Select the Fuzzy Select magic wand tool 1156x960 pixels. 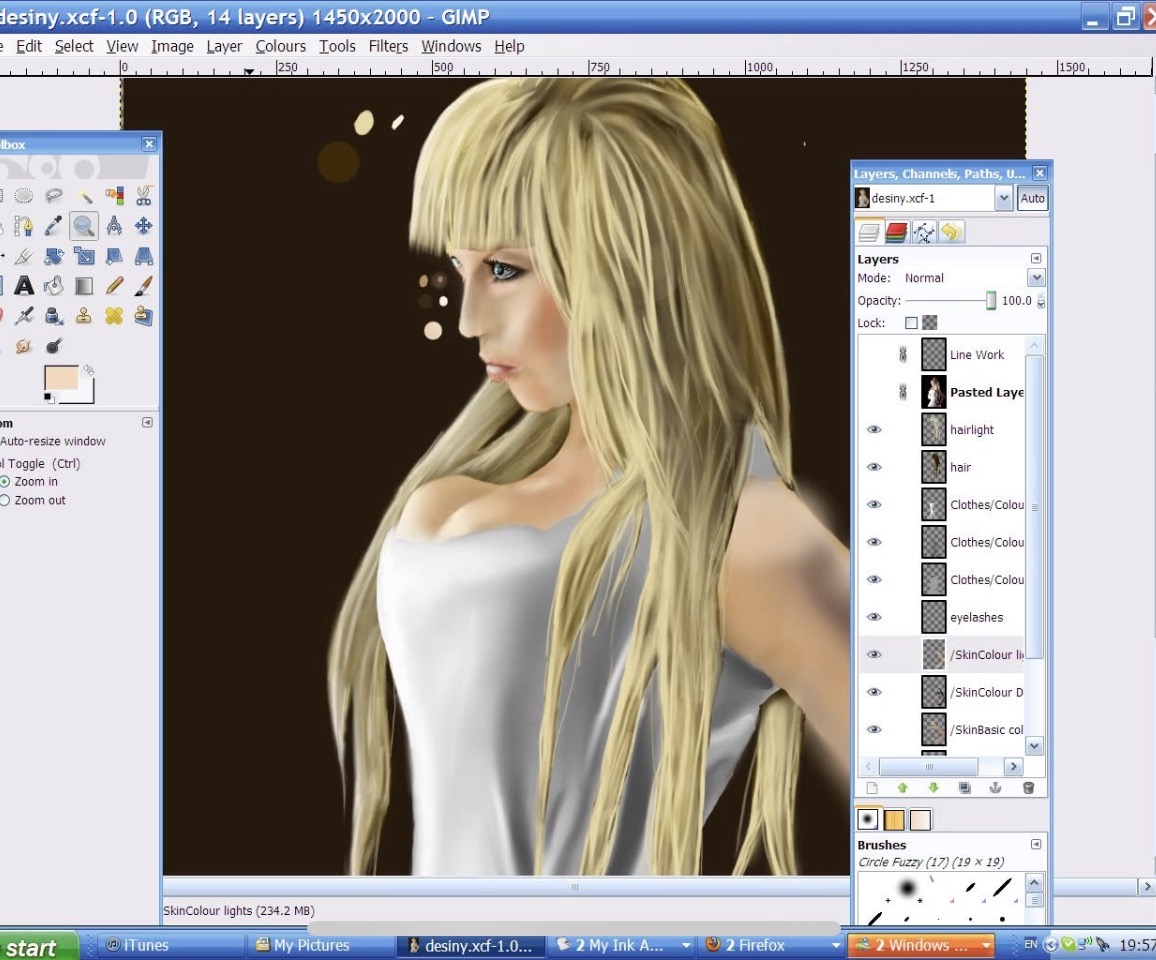[84, 195]
